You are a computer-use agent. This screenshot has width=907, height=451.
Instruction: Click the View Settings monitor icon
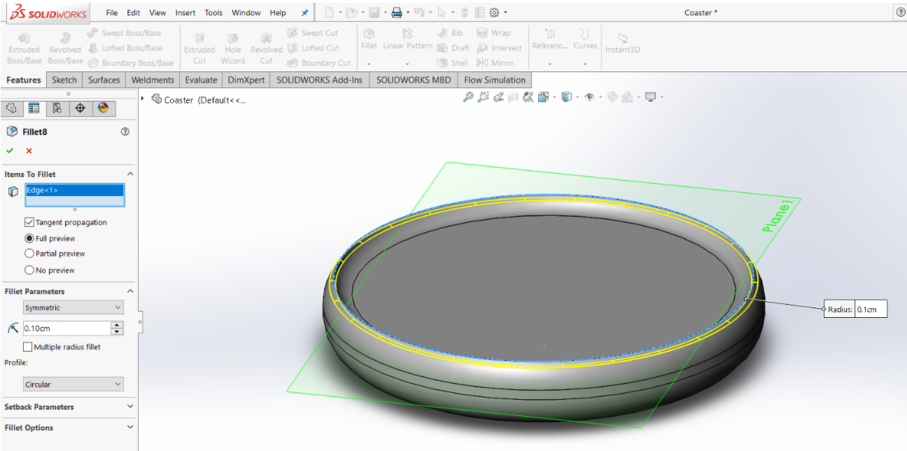(x=650, y=97)
